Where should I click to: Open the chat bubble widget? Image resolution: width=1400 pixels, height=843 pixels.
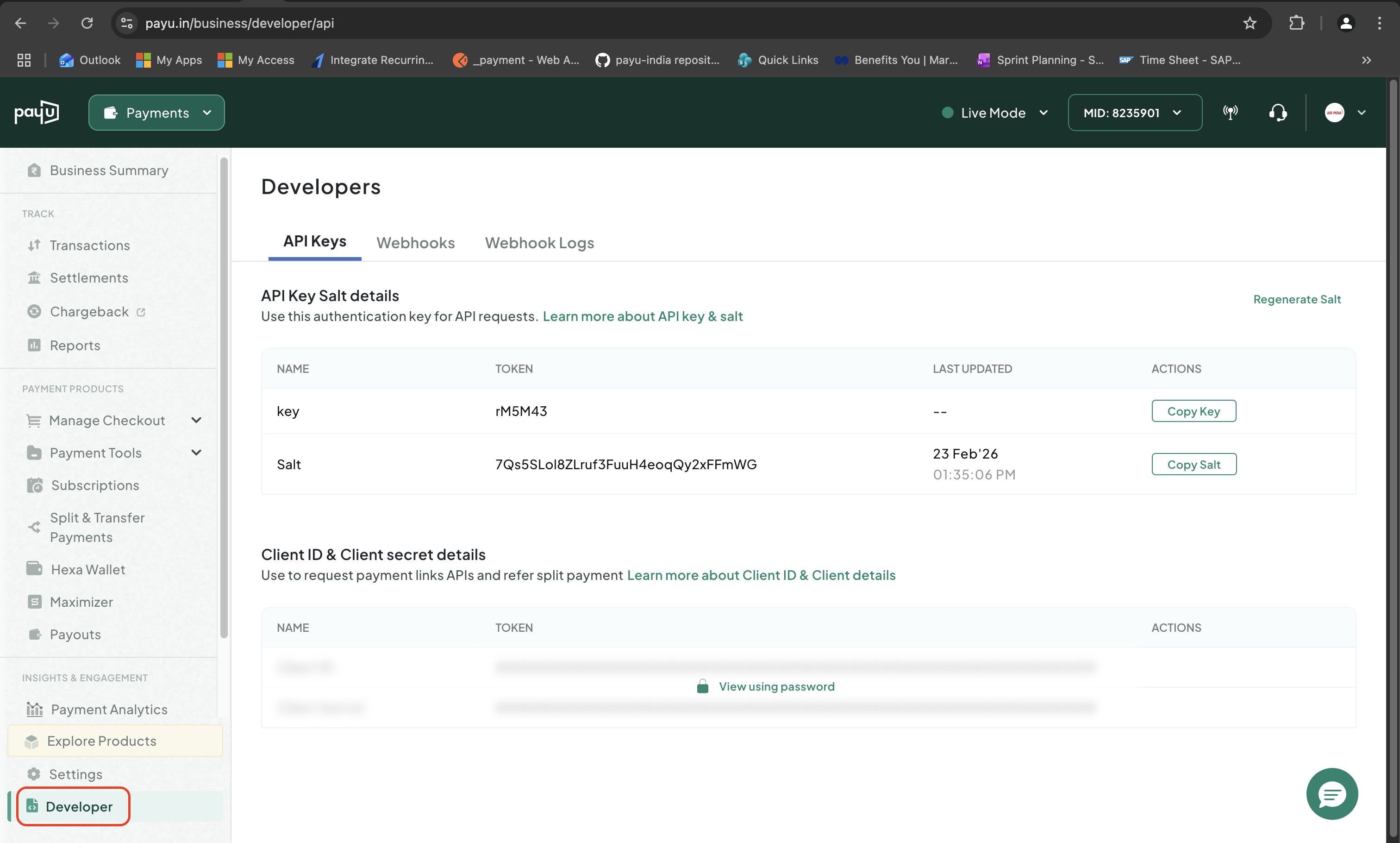(x=1331, y=793)
